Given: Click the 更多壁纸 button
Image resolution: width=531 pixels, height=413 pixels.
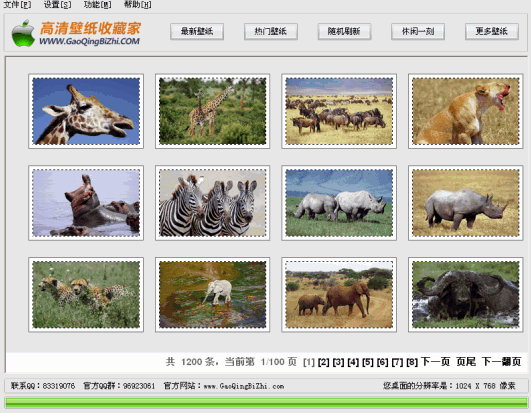Looking at the screenshot, I should click(492, 31).
